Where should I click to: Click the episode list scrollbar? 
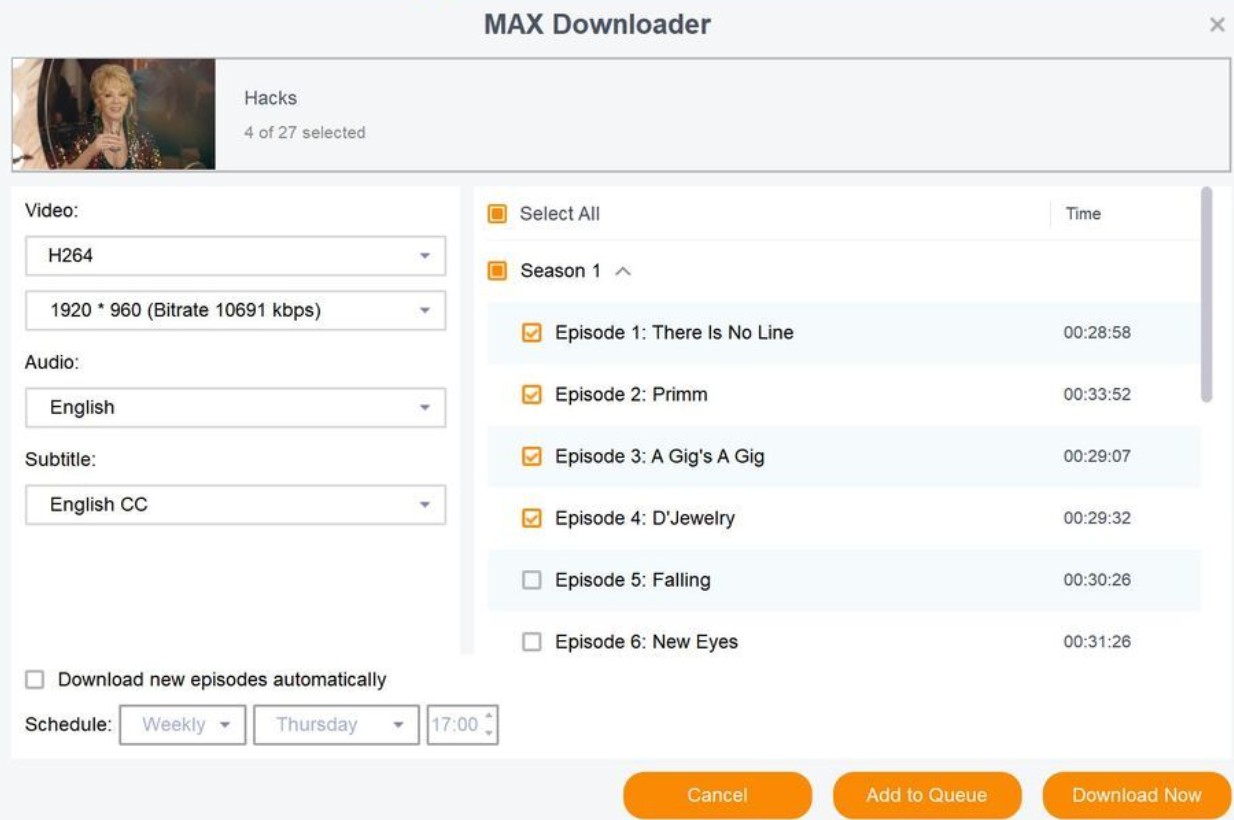click(1206, 295)
